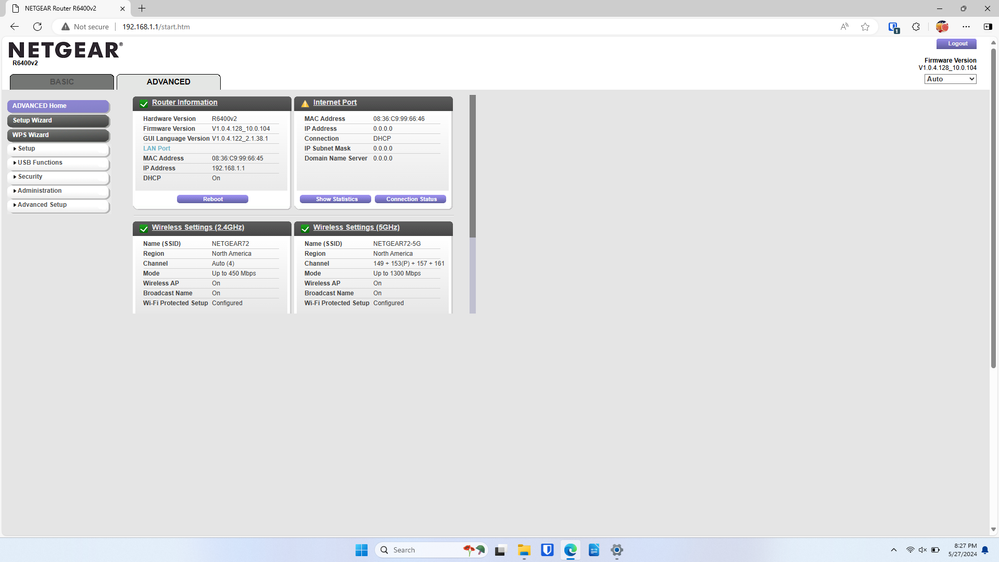Open the Bitwarden shield icon in taskbar
Image resolution: width=999 pixels, height=562 pixels.
click(x=547, y=550)
